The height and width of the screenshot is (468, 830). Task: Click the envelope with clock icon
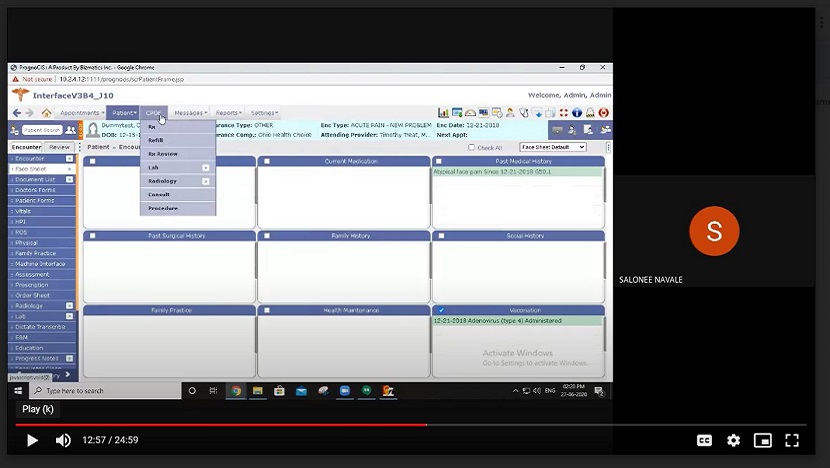tap(497, 112)
